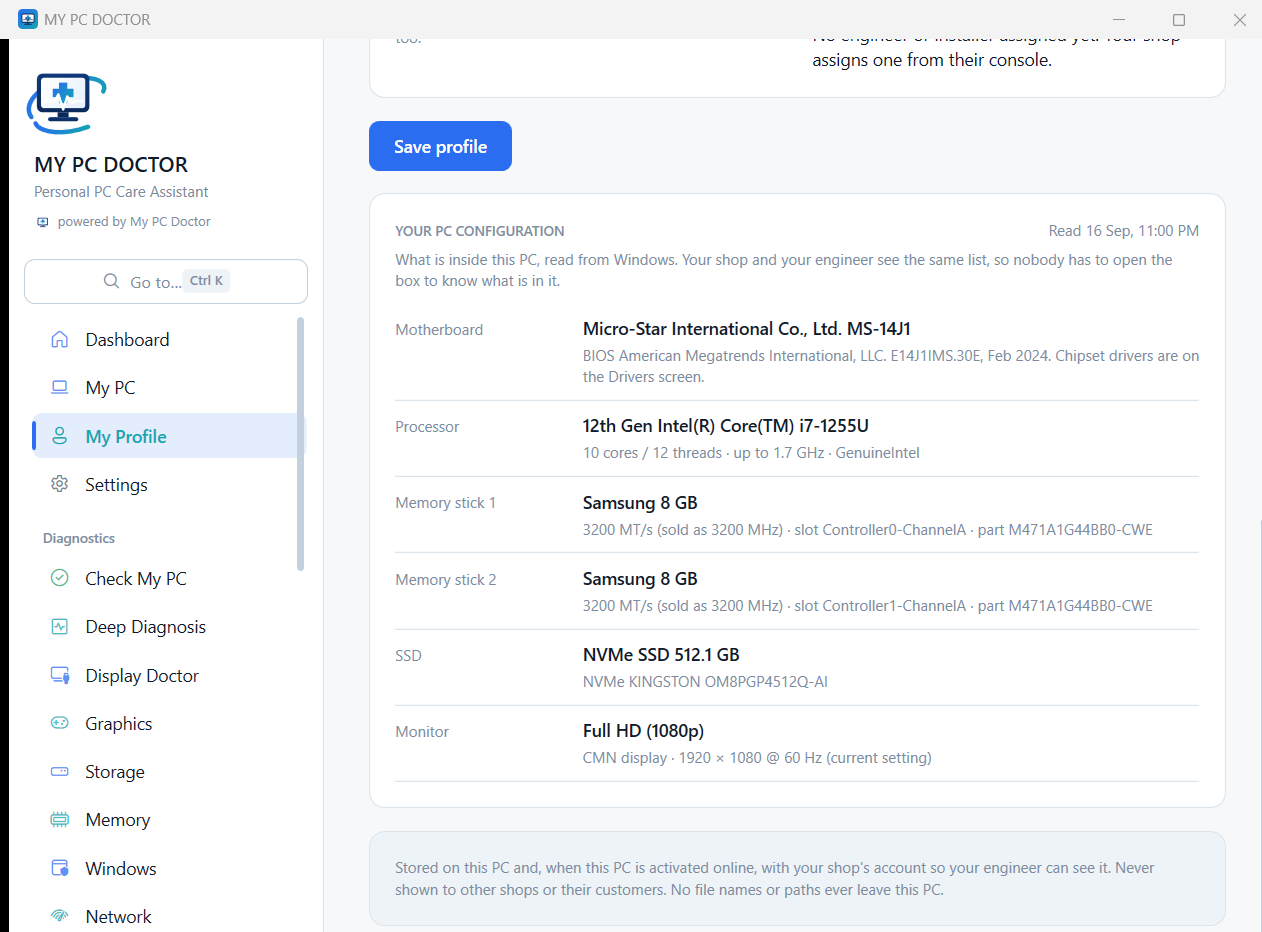Click the 'slot Controller1-ChannelA' detail line
The height and width of the screenshot is (932, 1262).
coord(868,606)
